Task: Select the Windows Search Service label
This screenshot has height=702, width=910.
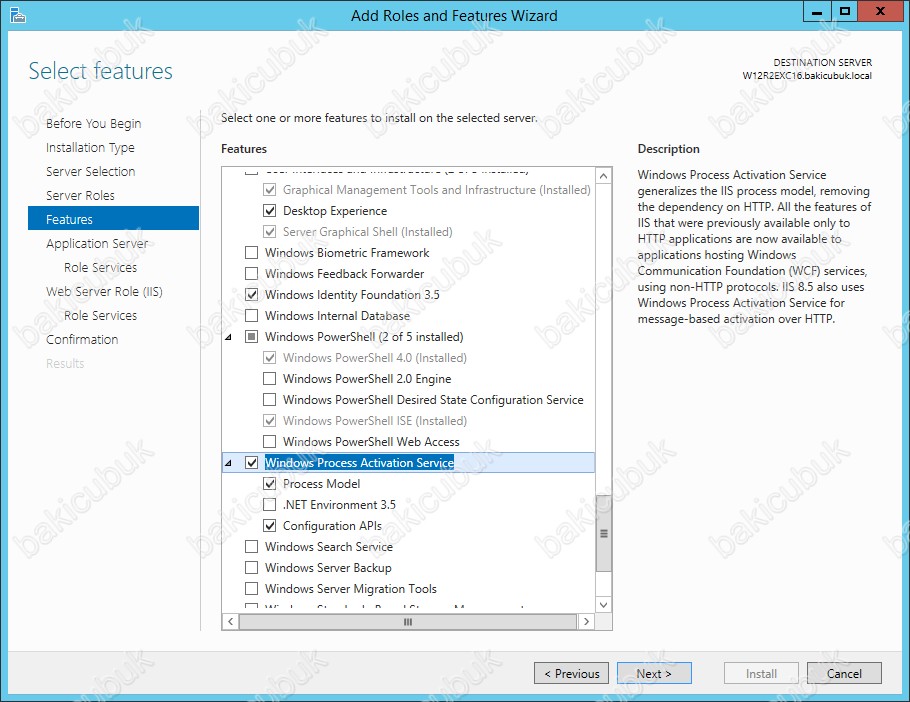Action: (328, 547)
